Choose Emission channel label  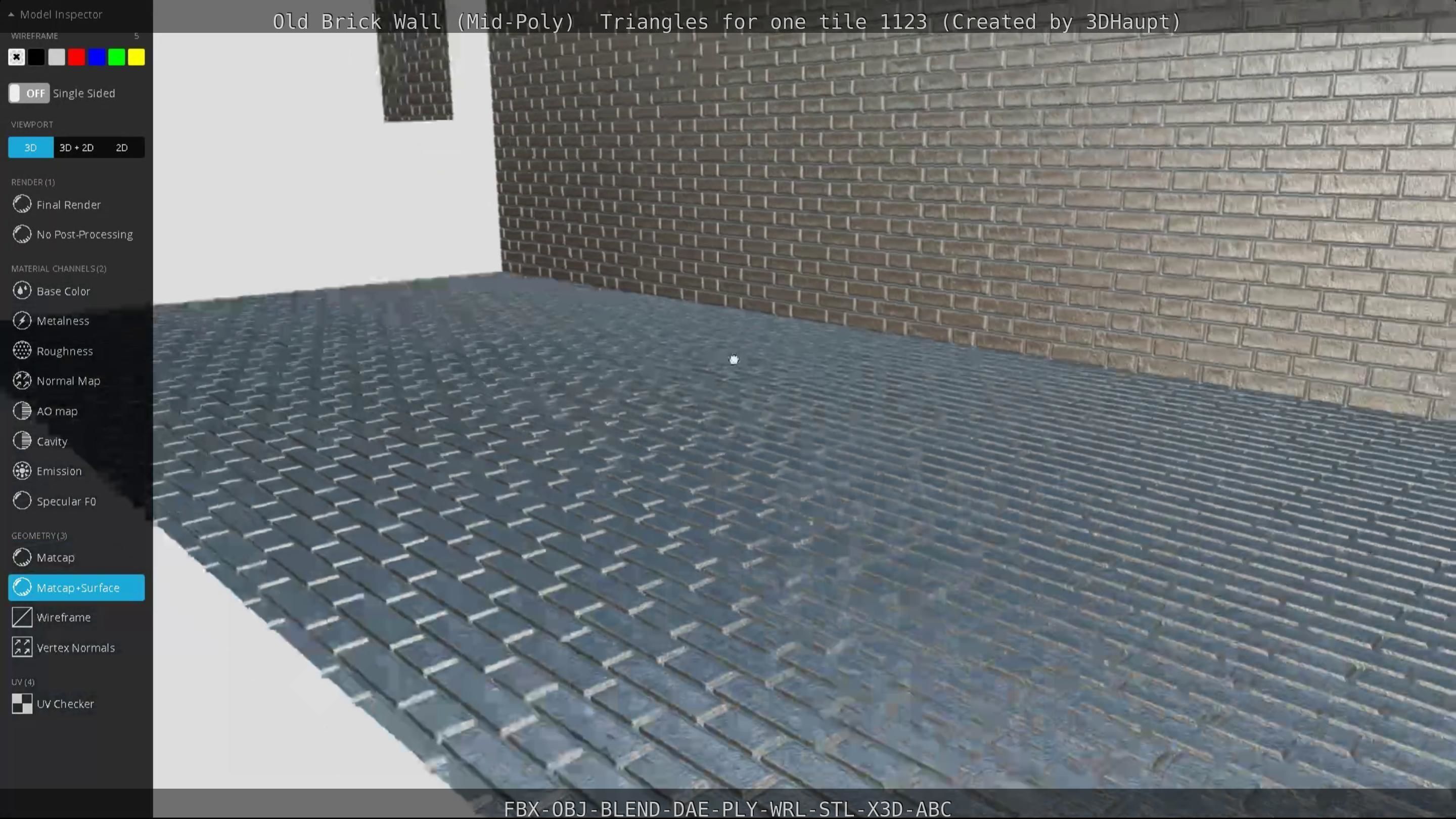(59, 471)
